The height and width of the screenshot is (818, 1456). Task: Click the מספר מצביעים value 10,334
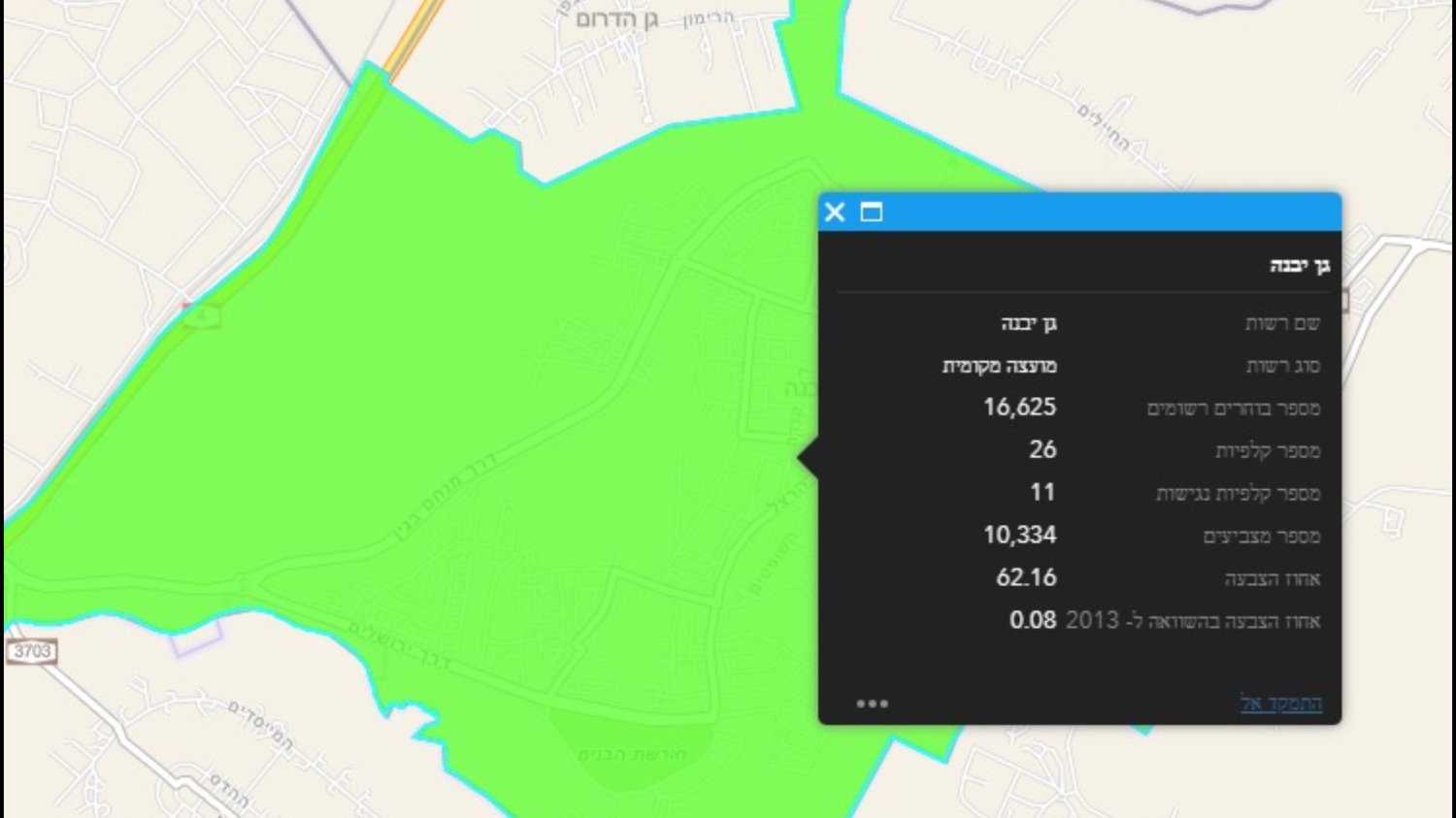click(1019, 535)
